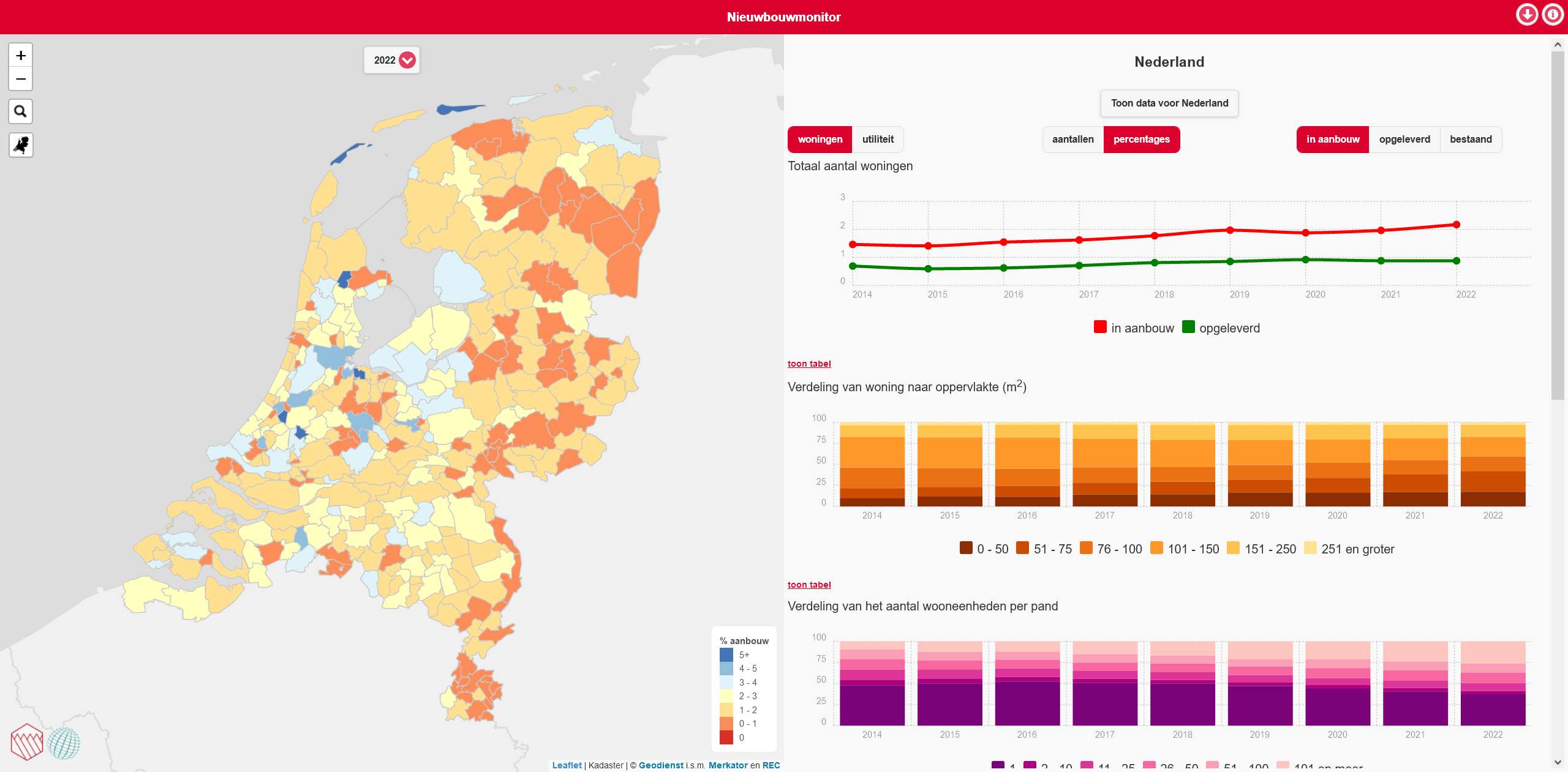Click the opgeleverd green legend swatch
The image size is (1568, 772).
pos(1188,327)
